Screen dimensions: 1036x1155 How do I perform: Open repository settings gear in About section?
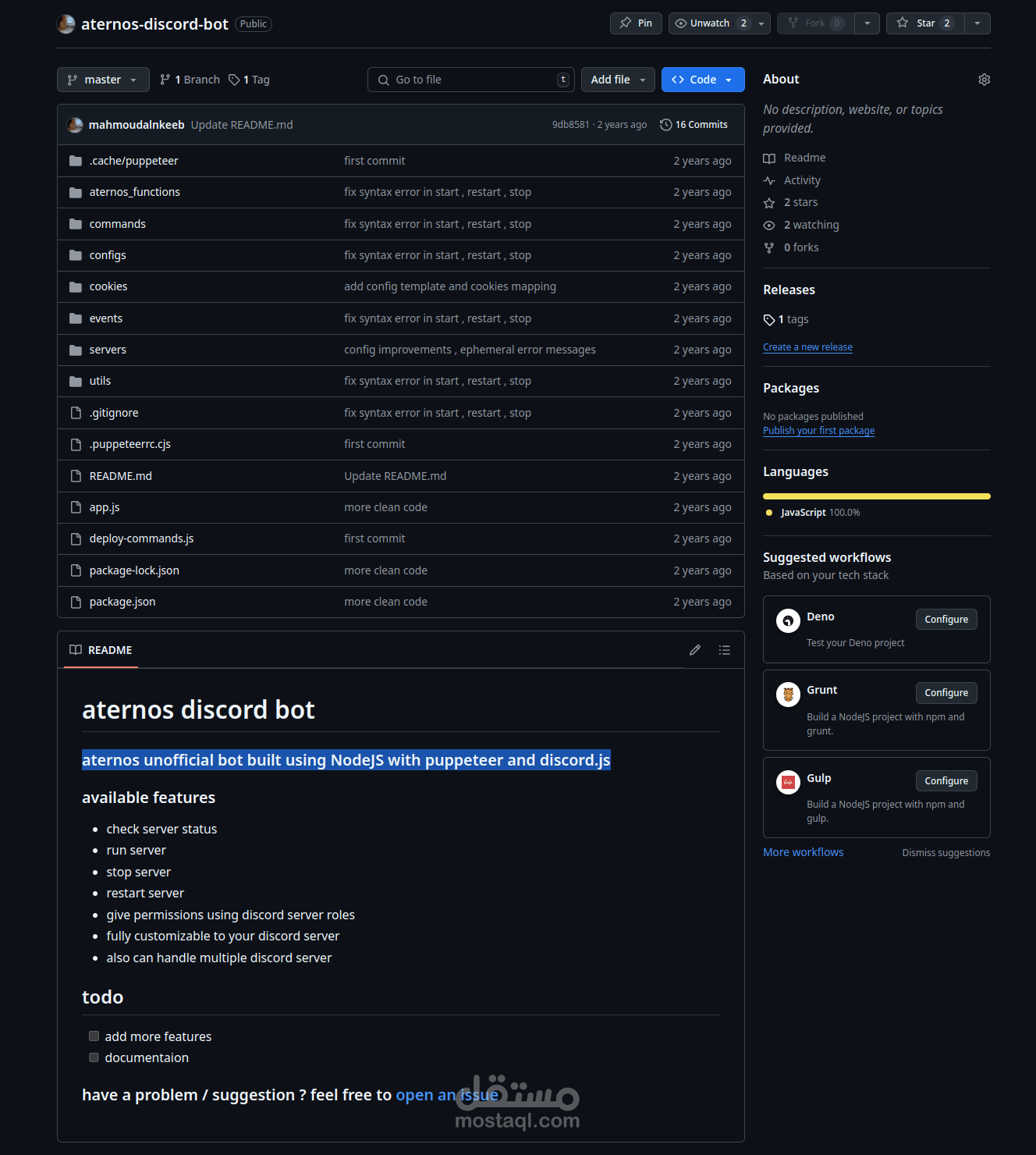coord(984,79)
